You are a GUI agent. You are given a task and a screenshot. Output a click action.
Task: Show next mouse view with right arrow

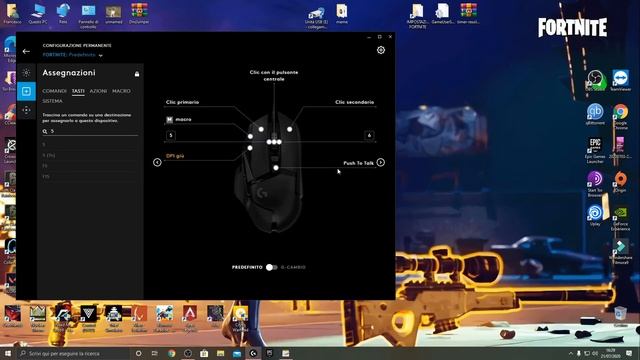380,162
